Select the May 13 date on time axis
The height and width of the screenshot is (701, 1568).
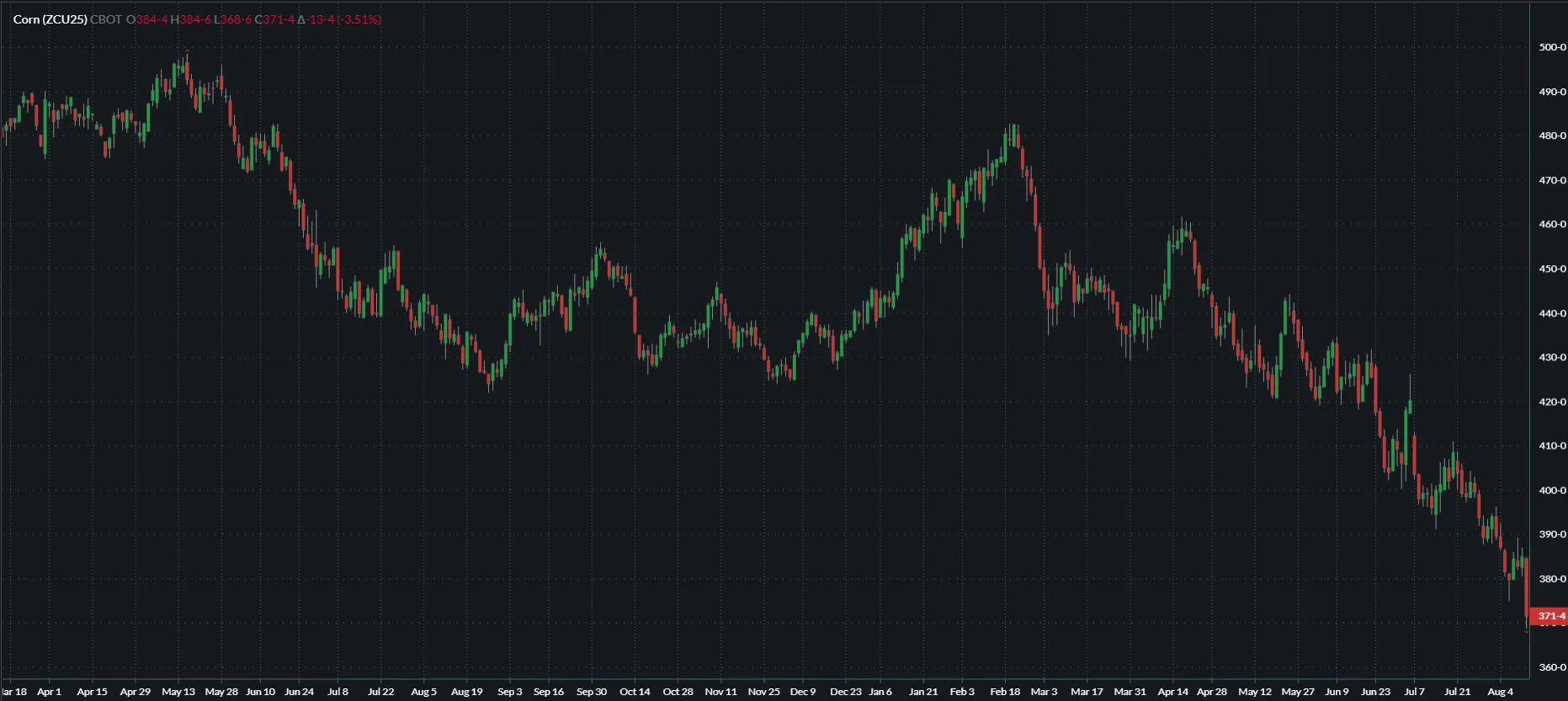coord(178,692)
